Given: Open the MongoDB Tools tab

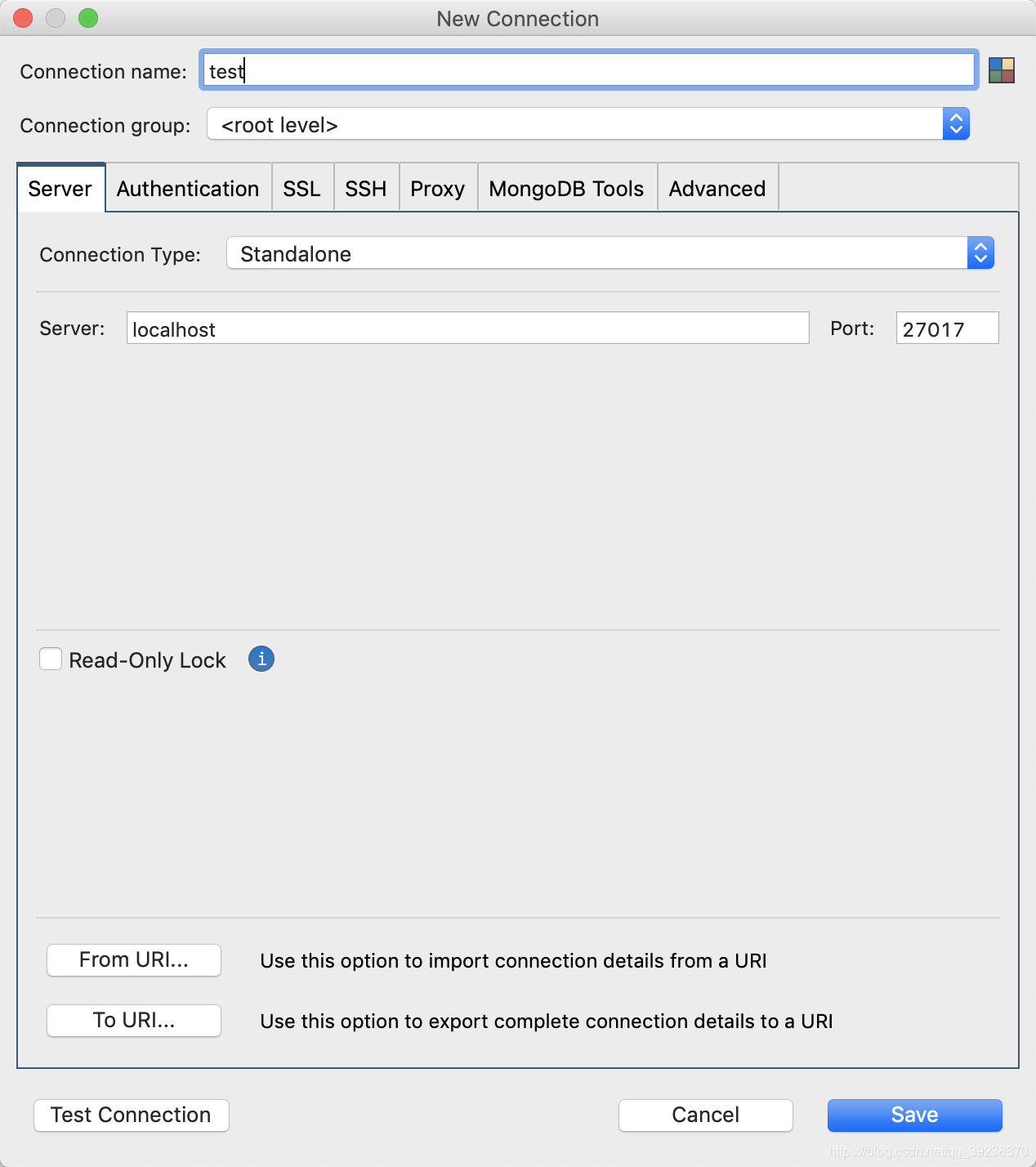Looking at the screenshot, I should (566, 188).
